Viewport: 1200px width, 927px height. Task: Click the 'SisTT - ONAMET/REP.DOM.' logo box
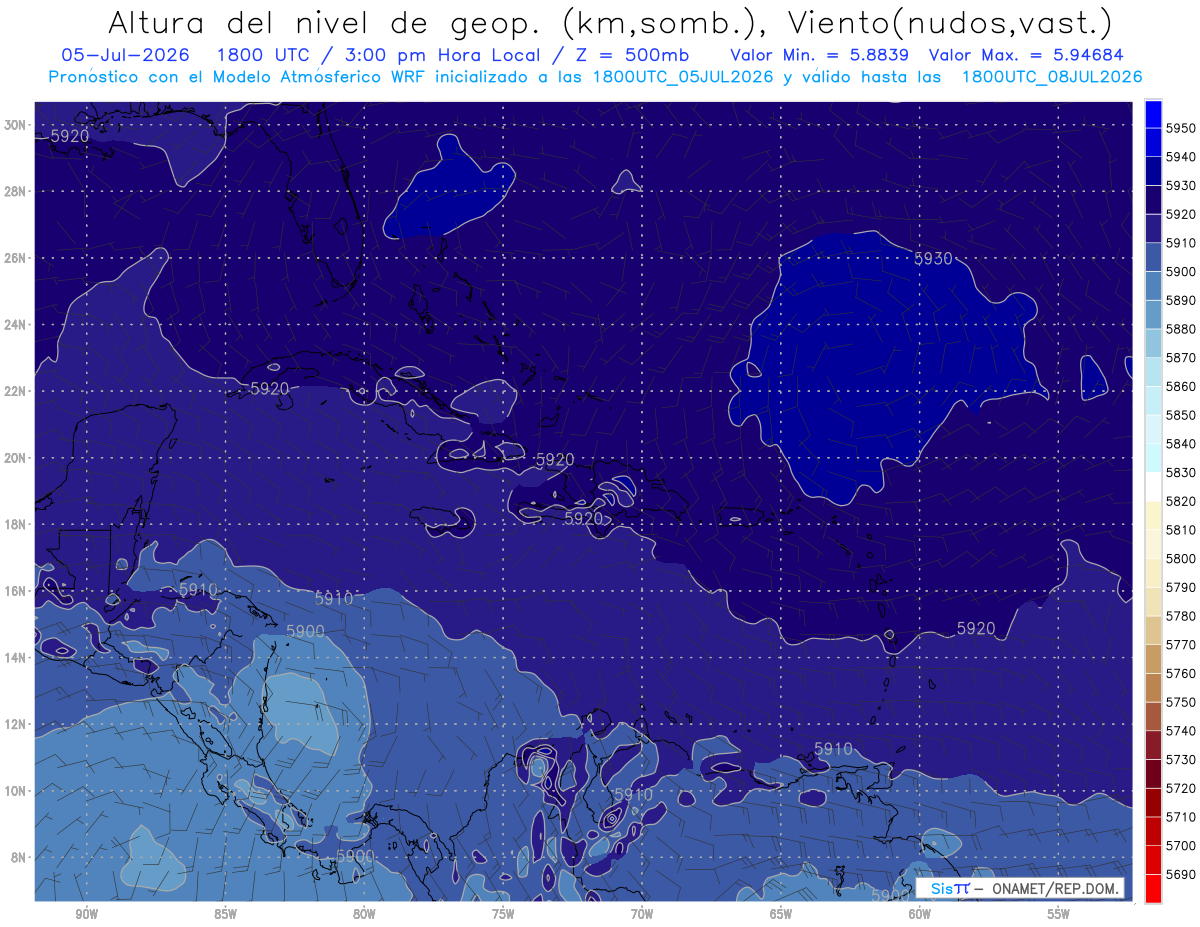tap(1020, 888)
